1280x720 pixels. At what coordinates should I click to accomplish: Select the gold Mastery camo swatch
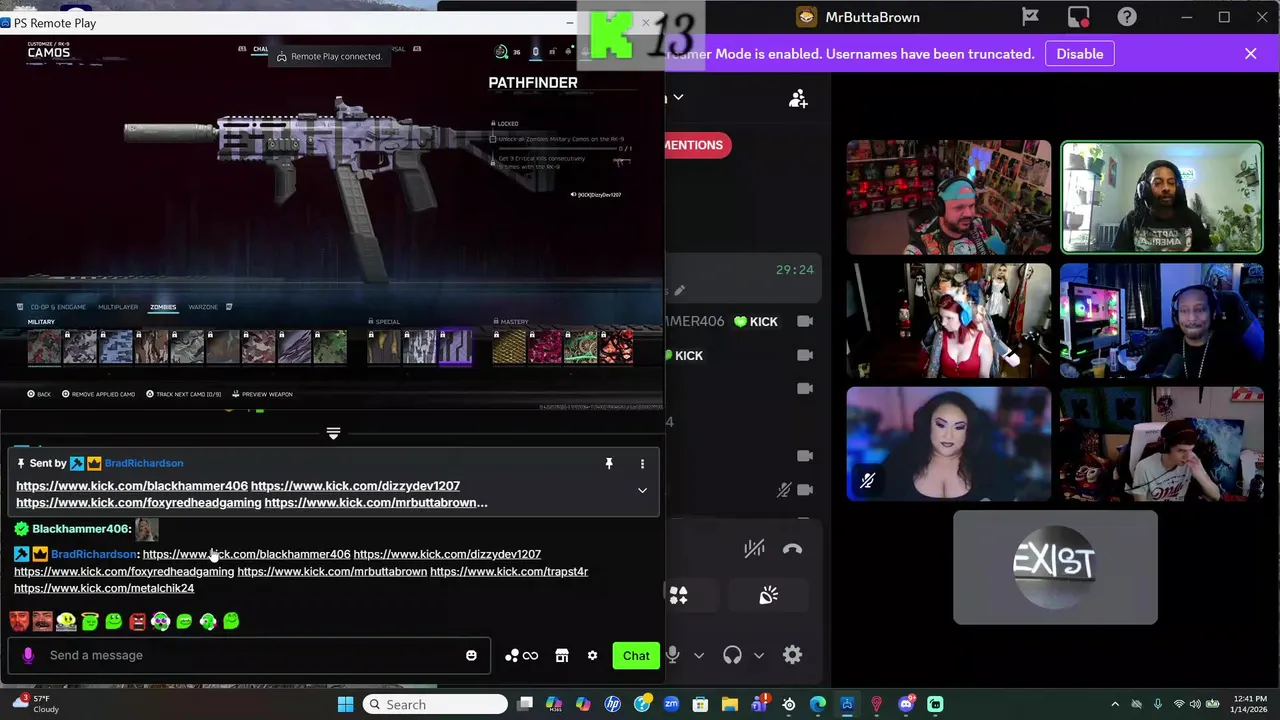point(510,346)
